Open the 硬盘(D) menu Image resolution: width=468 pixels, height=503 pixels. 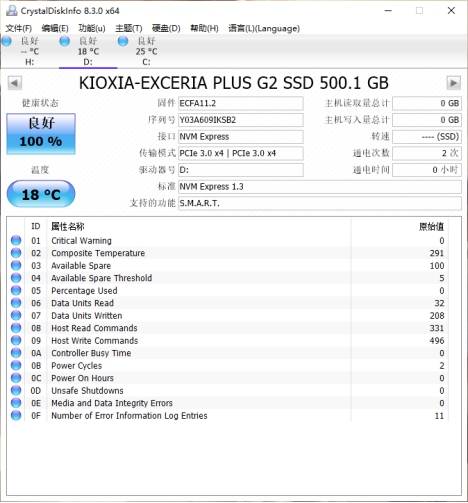(x=166, y=28)
